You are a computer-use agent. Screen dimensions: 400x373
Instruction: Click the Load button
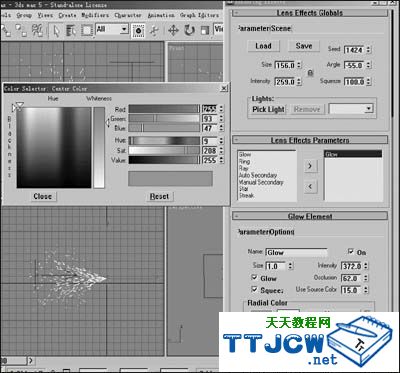pos(263,46)
